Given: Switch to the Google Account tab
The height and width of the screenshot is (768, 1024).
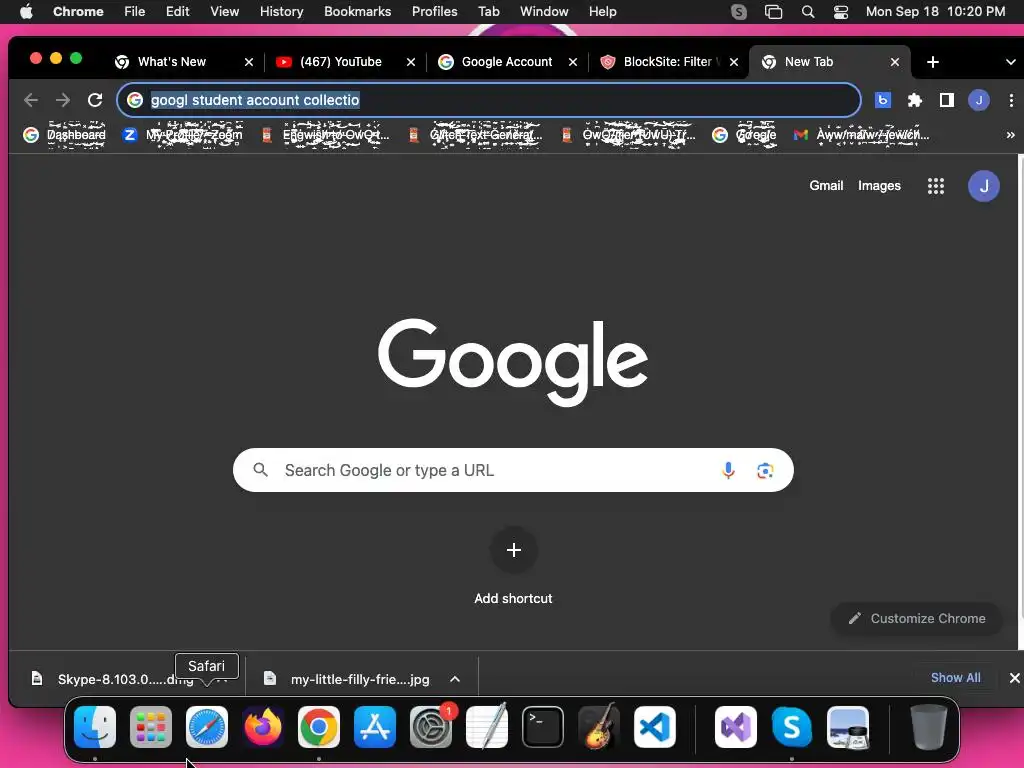Looking at the screenshot, I should pos(506,62).
